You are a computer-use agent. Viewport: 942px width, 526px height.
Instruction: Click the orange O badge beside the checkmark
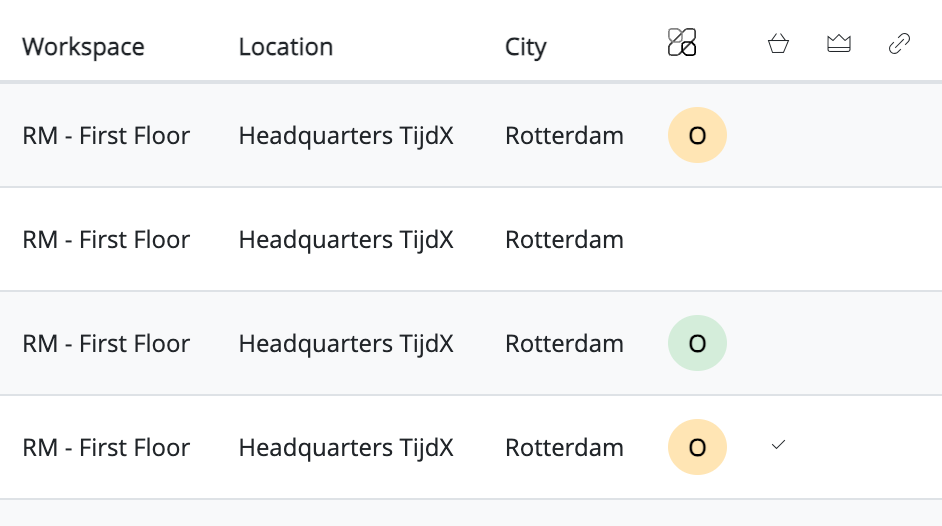(x=697, y=447)
